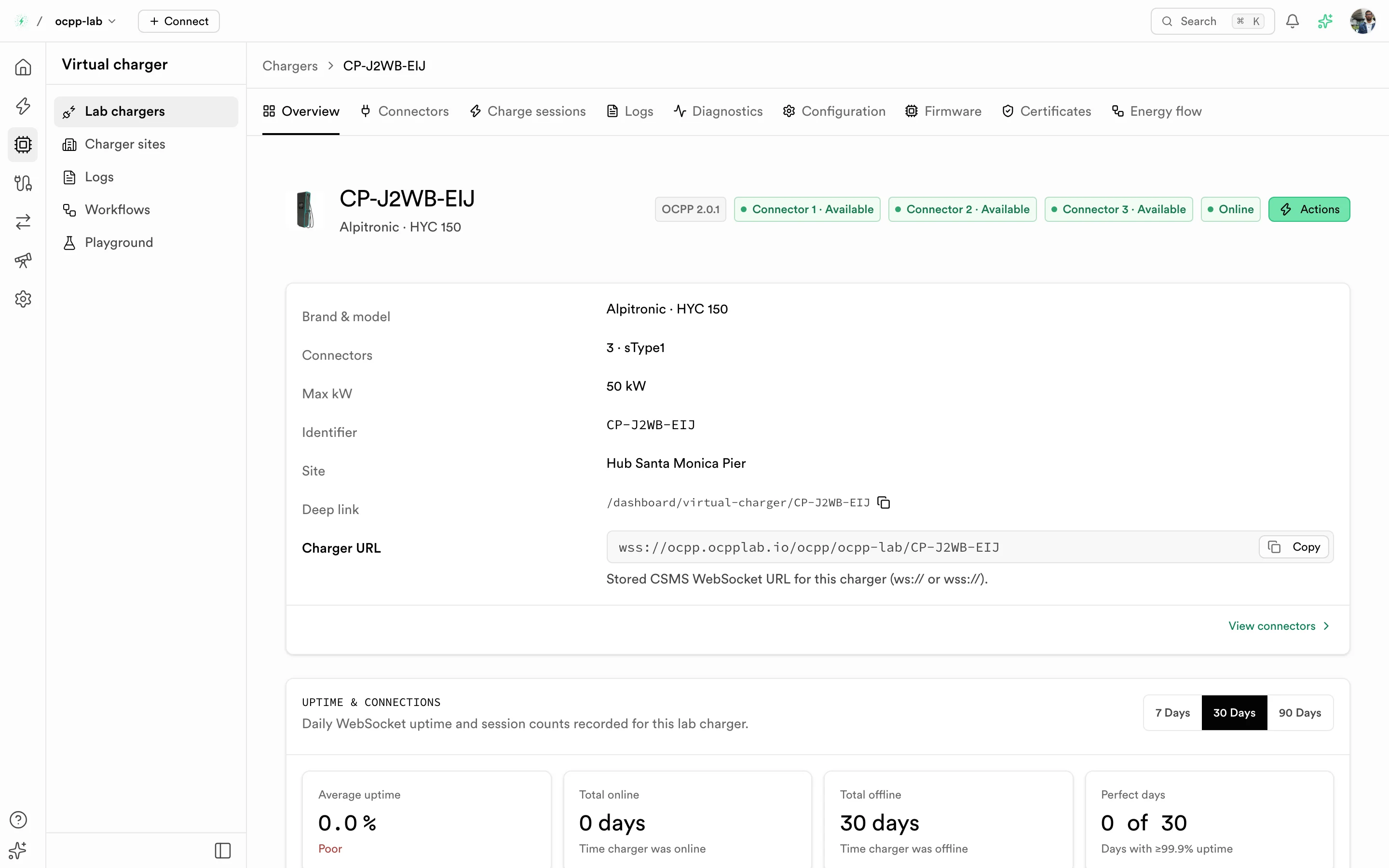Click the Identifier value CP-J2WB-EIJ
The width and height of the screenshot is (1389, 868).
point(650,425)
